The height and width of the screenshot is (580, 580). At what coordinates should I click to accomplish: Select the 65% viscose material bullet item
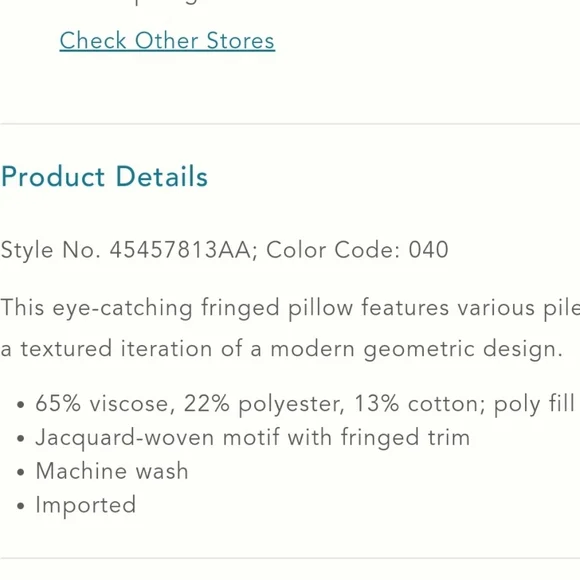click(296, 404)
